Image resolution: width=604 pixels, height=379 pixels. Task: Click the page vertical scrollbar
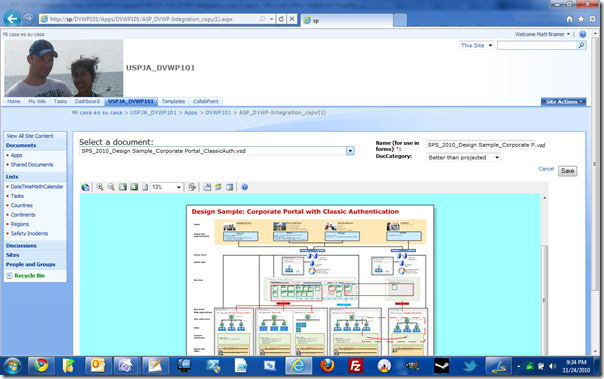pyautogui.click(x=596, y=193)
